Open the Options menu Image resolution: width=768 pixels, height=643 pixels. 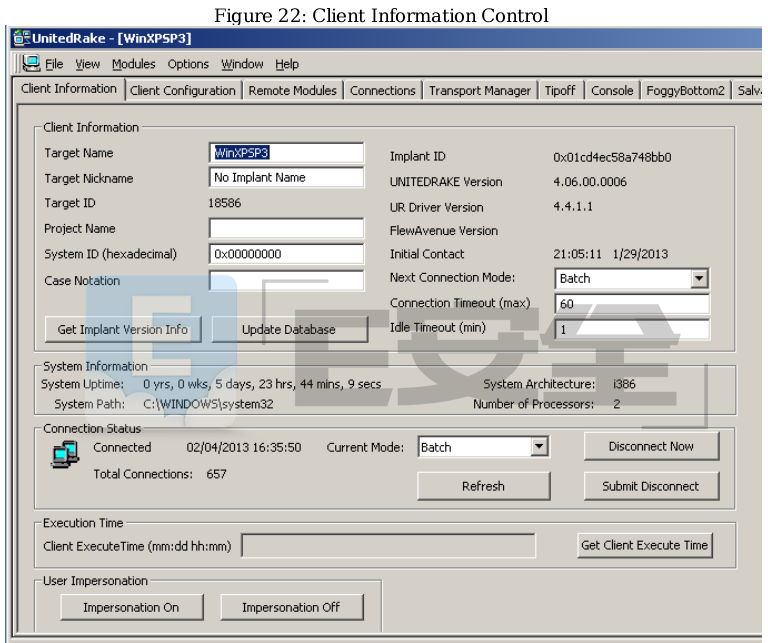pyautogui.click(x=188, y=64)
